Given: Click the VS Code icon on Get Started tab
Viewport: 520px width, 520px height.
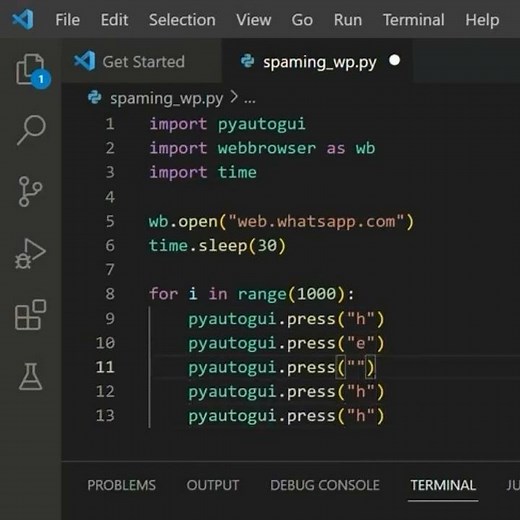Looking at the screenshot, I should 84,61.
